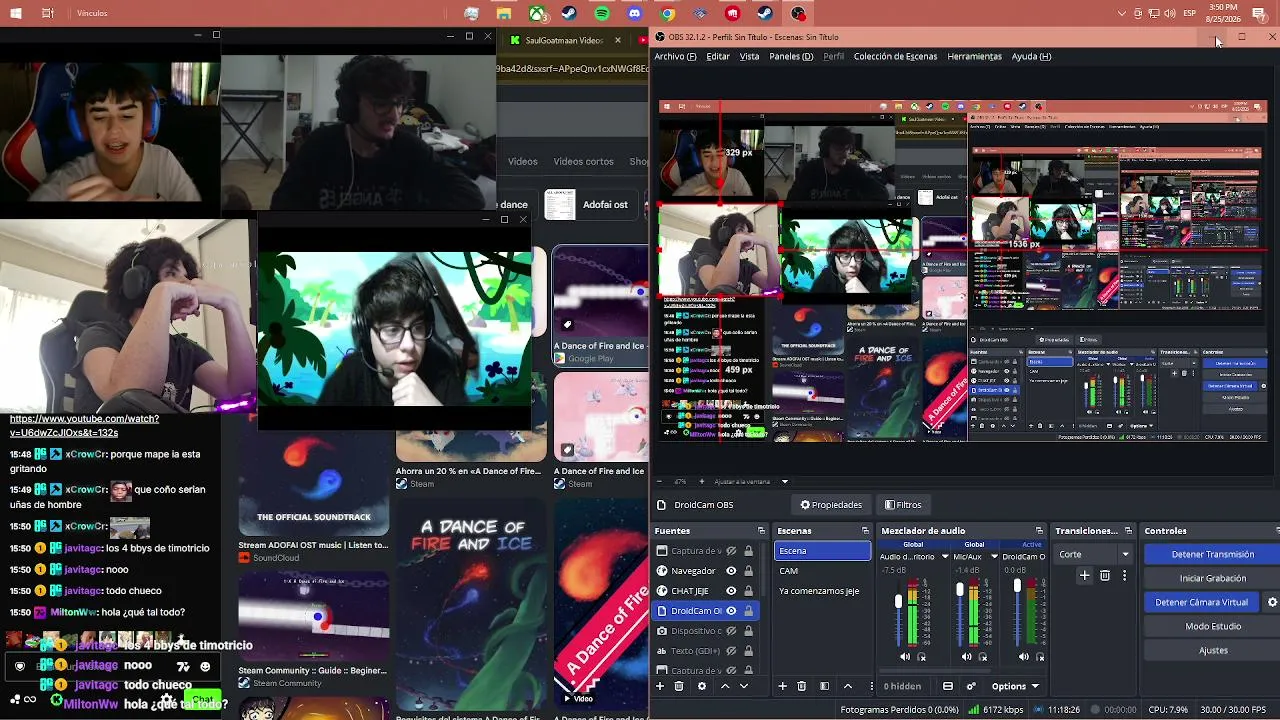Select 'Adofai ost' suggestion chip in browser
The image size is (1280, 720).
590,205
